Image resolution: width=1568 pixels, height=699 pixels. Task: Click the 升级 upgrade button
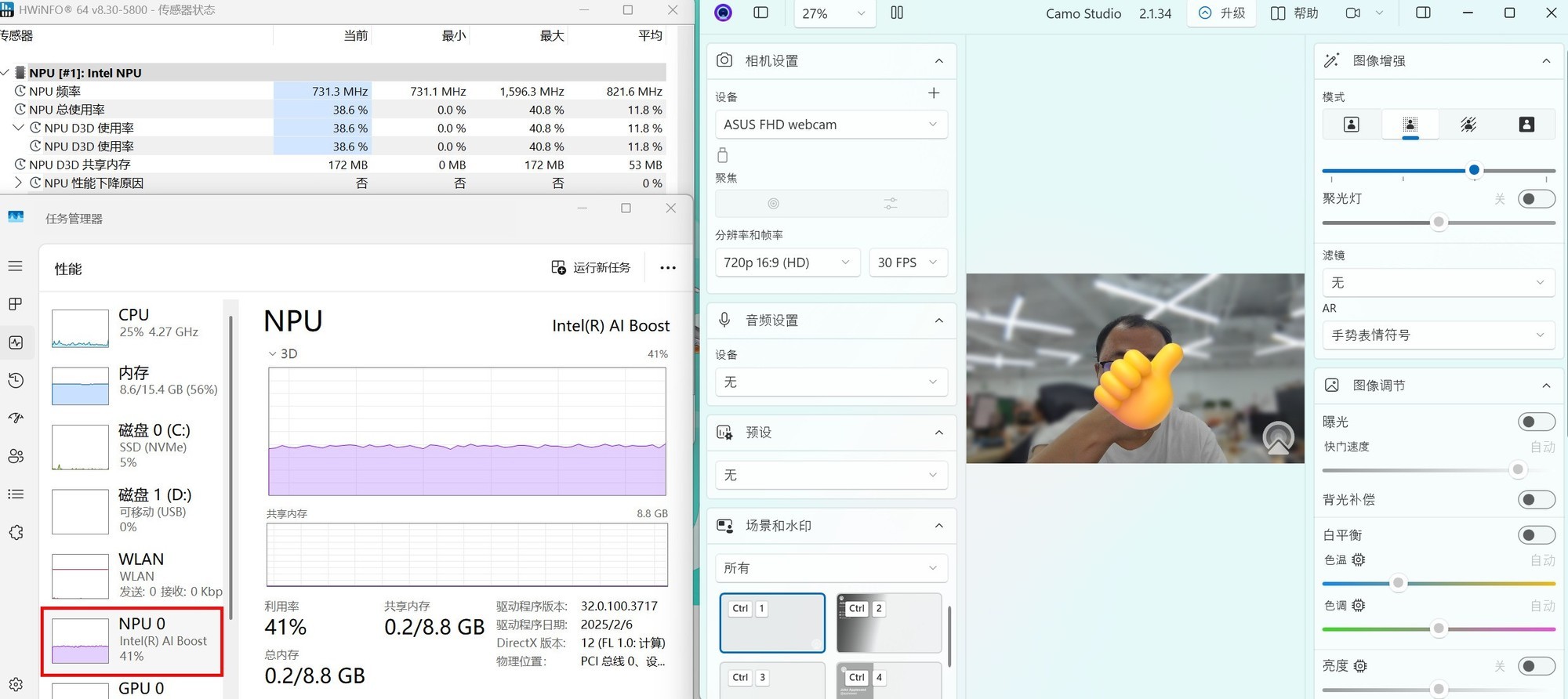tap(1221, 13)
